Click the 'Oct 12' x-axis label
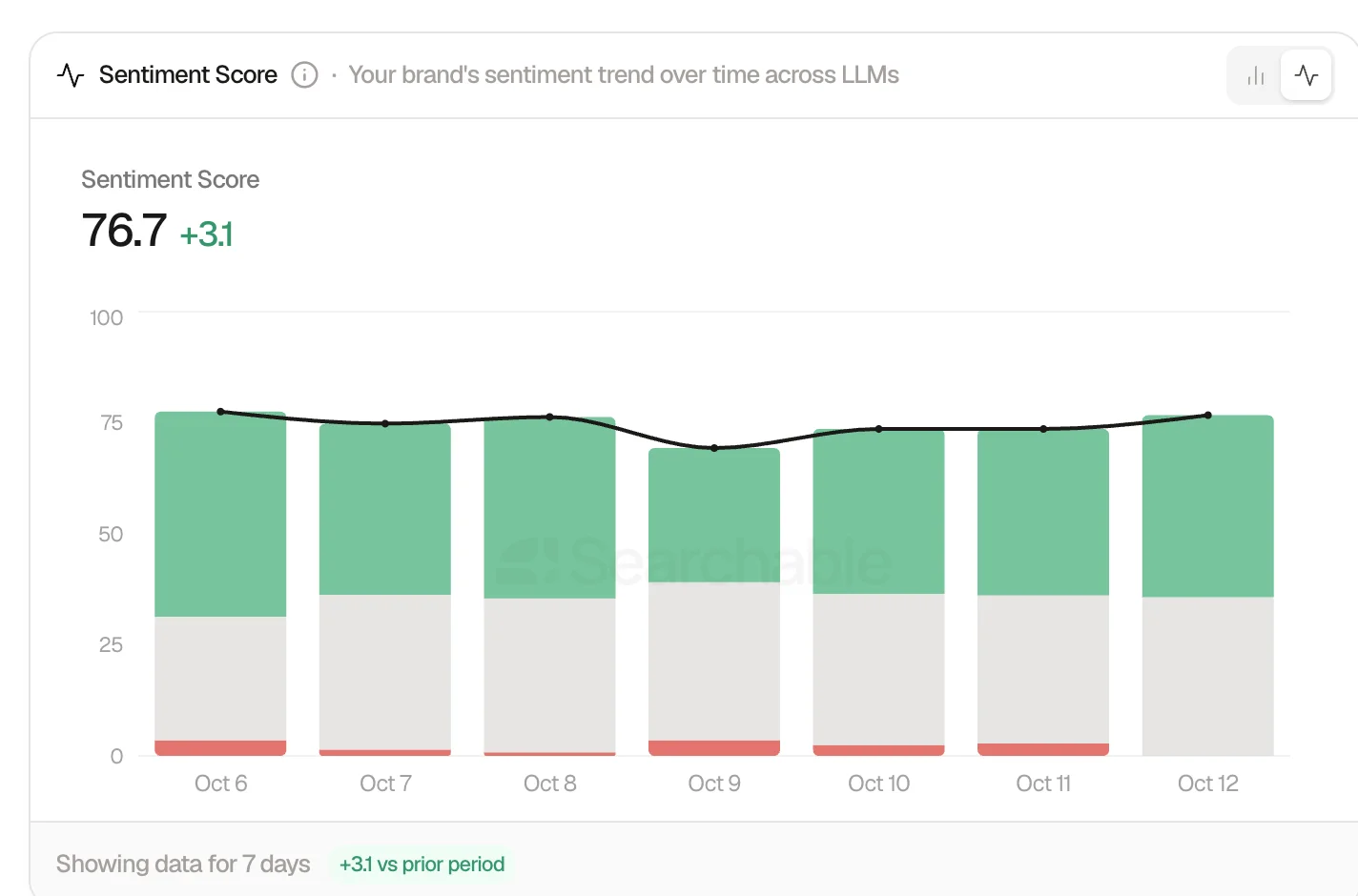The height and width of the screenshot is (896, 1358). coord(1208,784)
